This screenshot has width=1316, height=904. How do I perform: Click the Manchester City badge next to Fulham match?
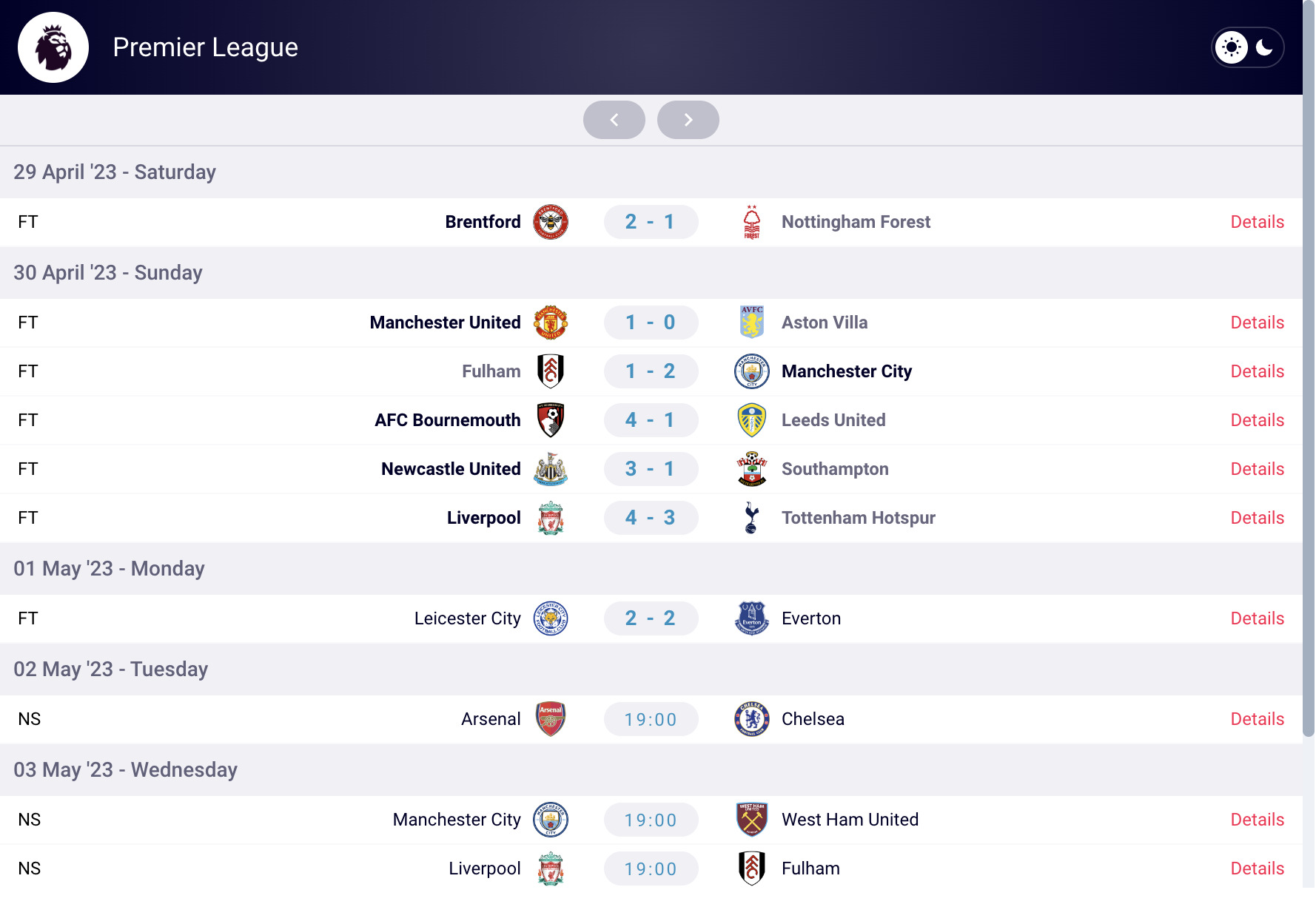tap(751, 371)
